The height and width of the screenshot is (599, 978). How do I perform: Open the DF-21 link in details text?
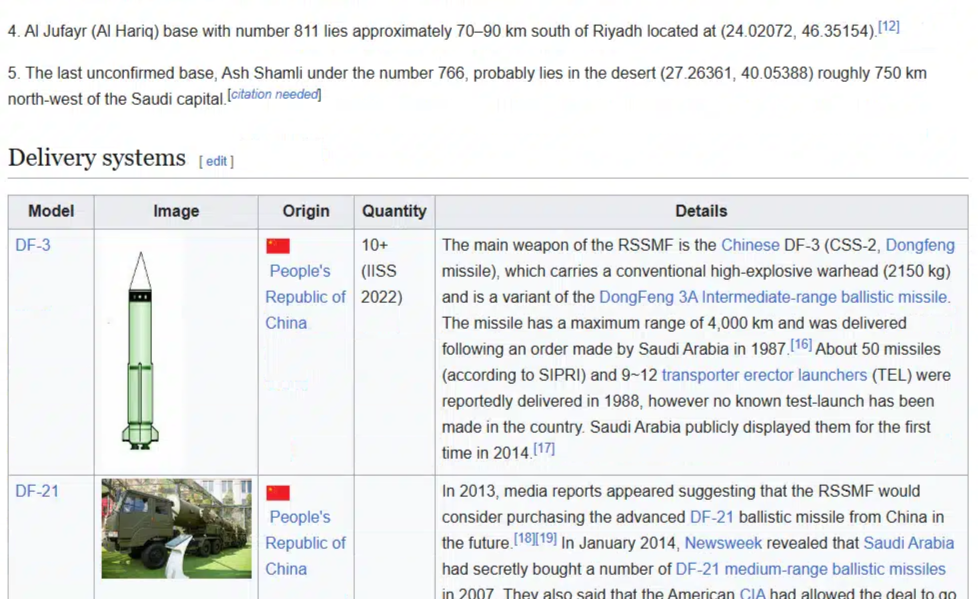coord(712,517)
